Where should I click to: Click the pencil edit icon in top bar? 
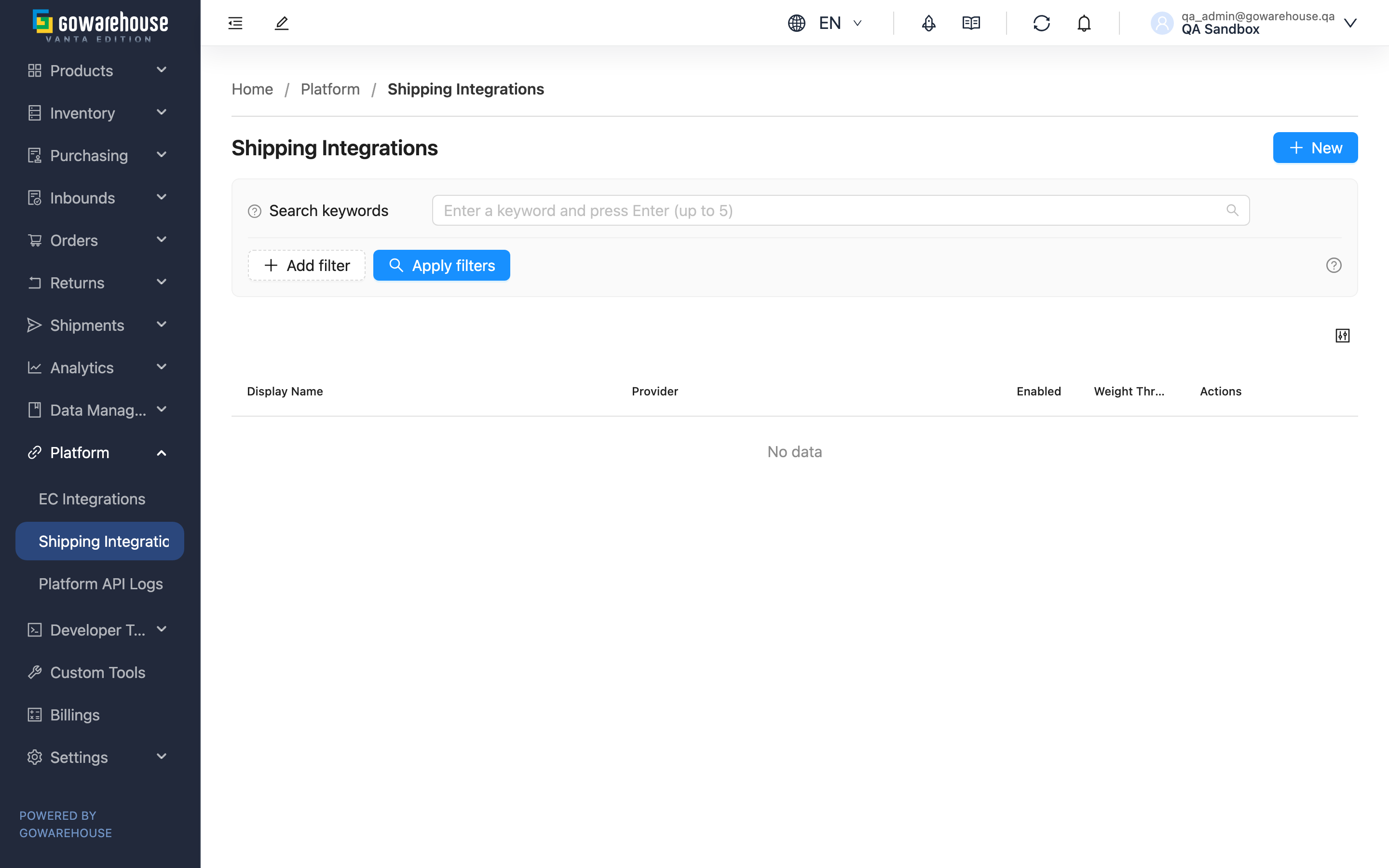pyautogui.click(x=281, y=23)
